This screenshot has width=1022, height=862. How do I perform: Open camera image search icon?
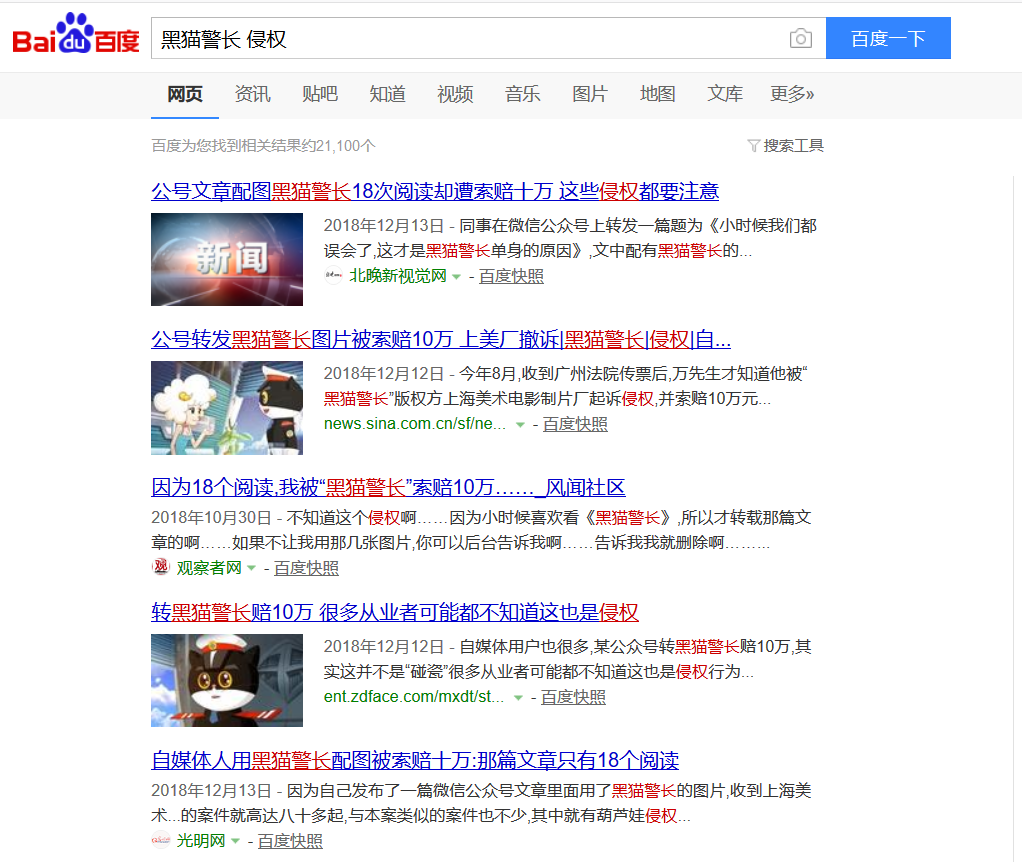(x=800, y=38)
